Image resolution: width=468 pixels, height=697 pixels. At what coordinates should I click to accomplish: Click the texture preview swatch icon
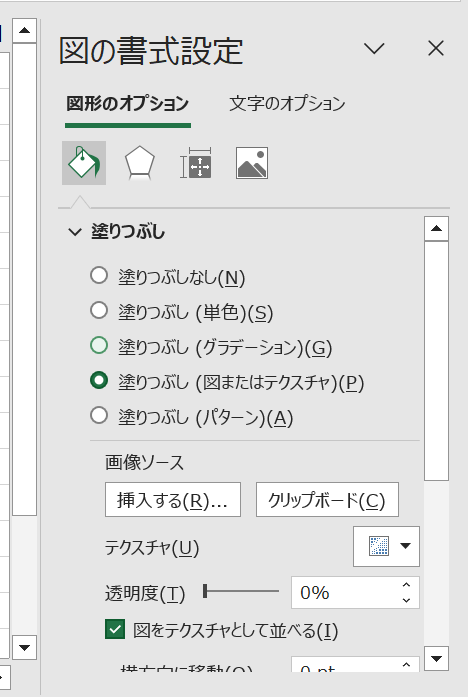(x=379, y=546)
